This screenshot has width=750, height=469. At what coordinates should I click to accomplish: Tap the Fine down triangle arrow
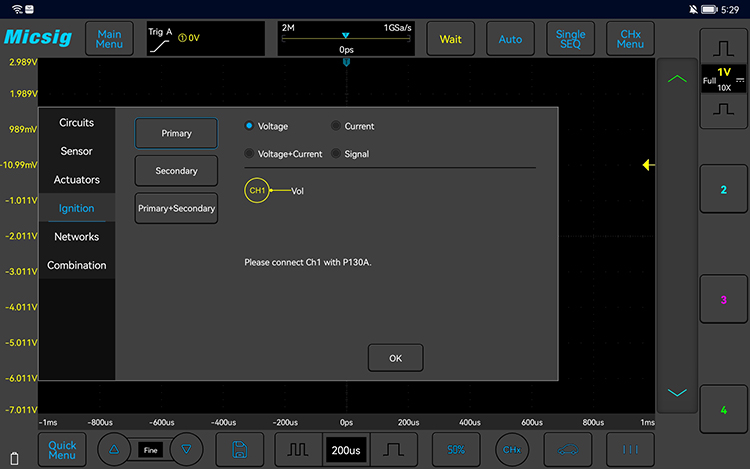pos(186,449)
